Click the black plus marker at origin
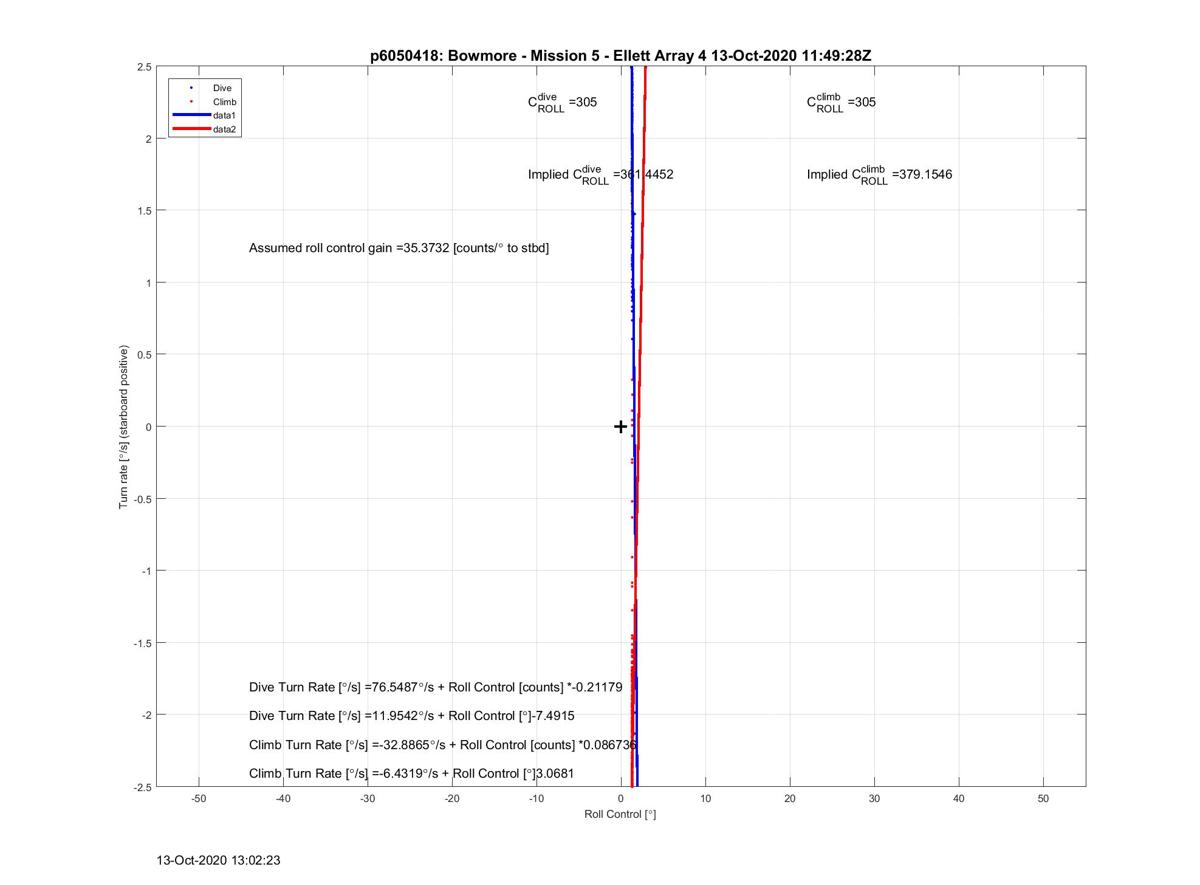 click(620, 427)
